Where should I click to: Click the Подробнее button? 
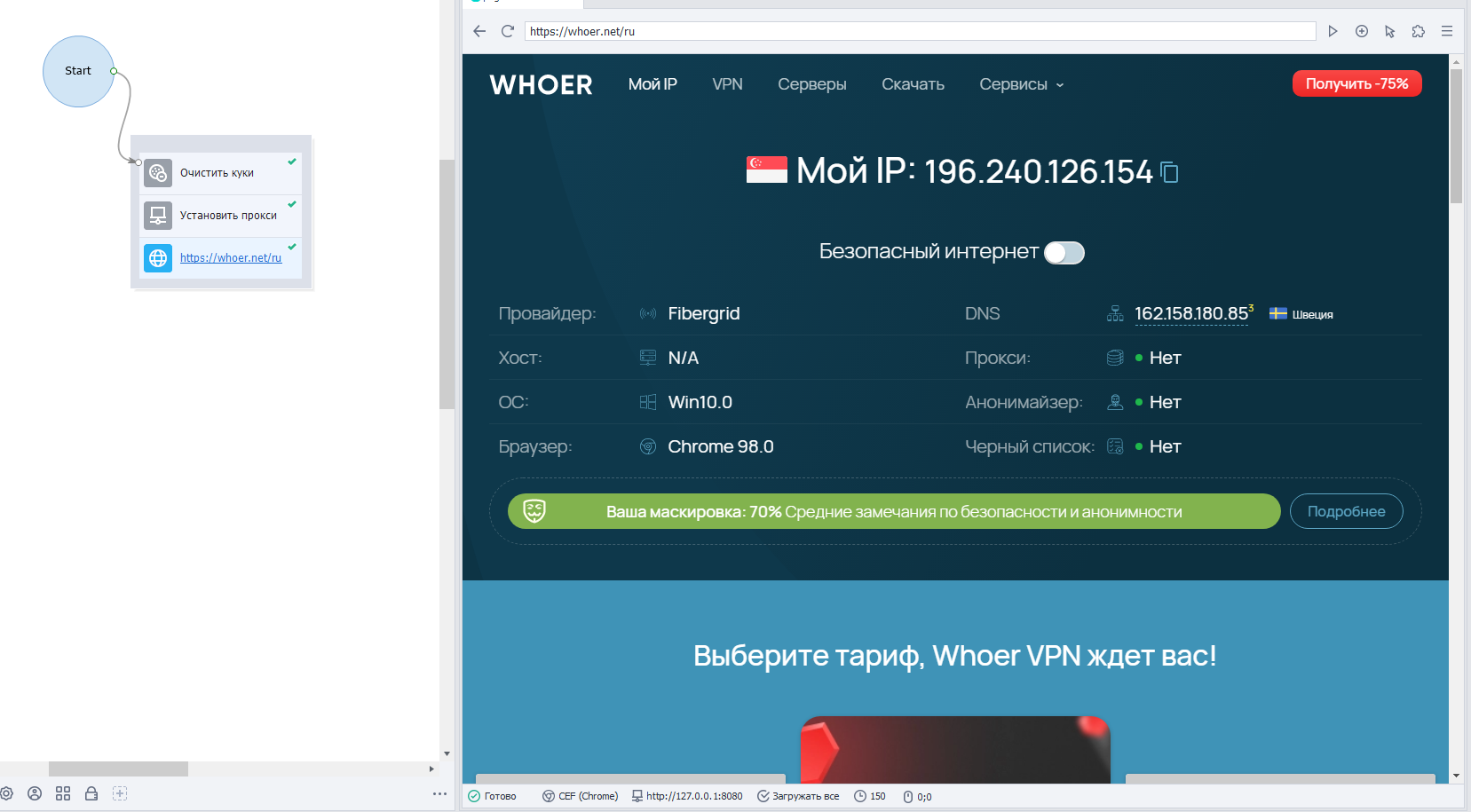coord(1346,511)
